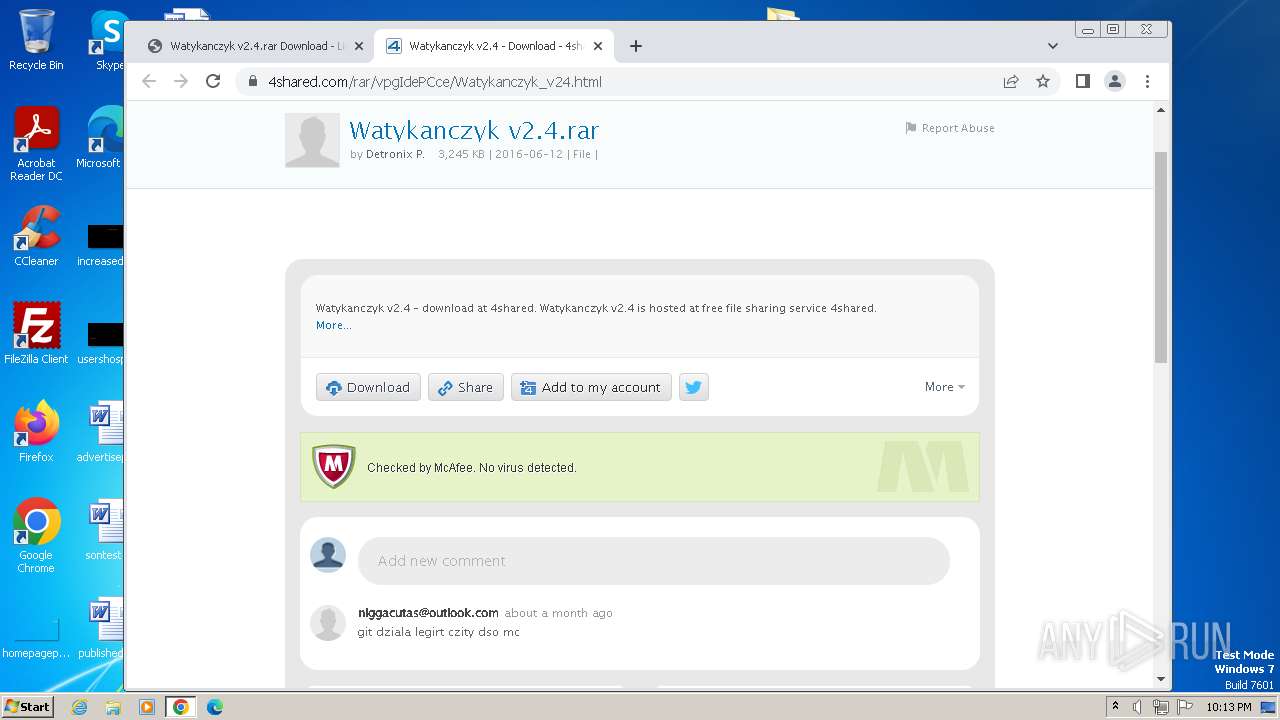Open Chrome three-dot menu
This screenshot has width=1280, height=720.
click(1147, 81)
